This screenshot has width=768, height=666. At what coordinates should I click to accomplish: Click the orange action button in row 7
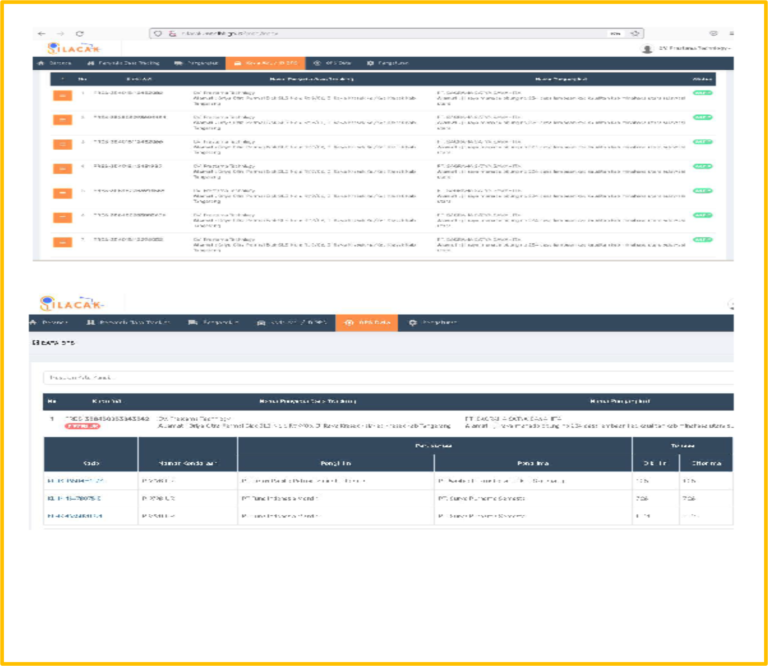tap(62, 241)
